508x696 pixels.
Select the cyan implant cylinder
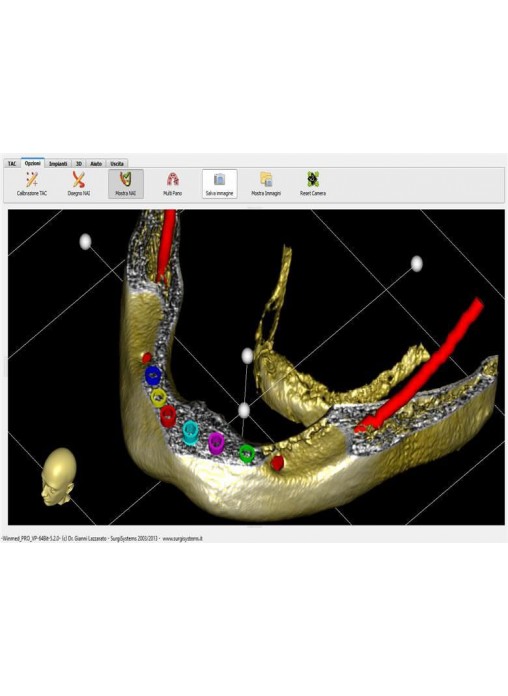(191, 432)
